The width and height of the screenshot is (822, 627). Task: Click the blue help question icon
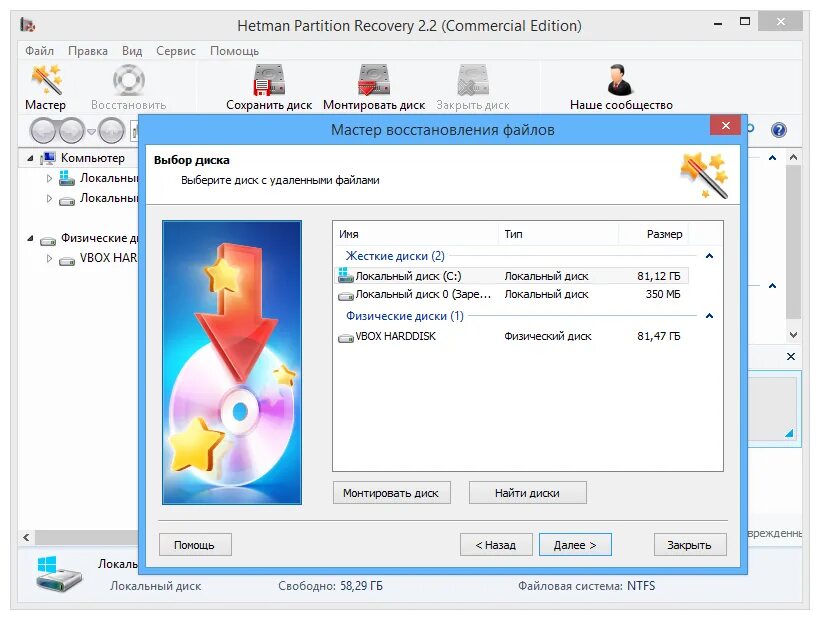click(x=778, y=129)
